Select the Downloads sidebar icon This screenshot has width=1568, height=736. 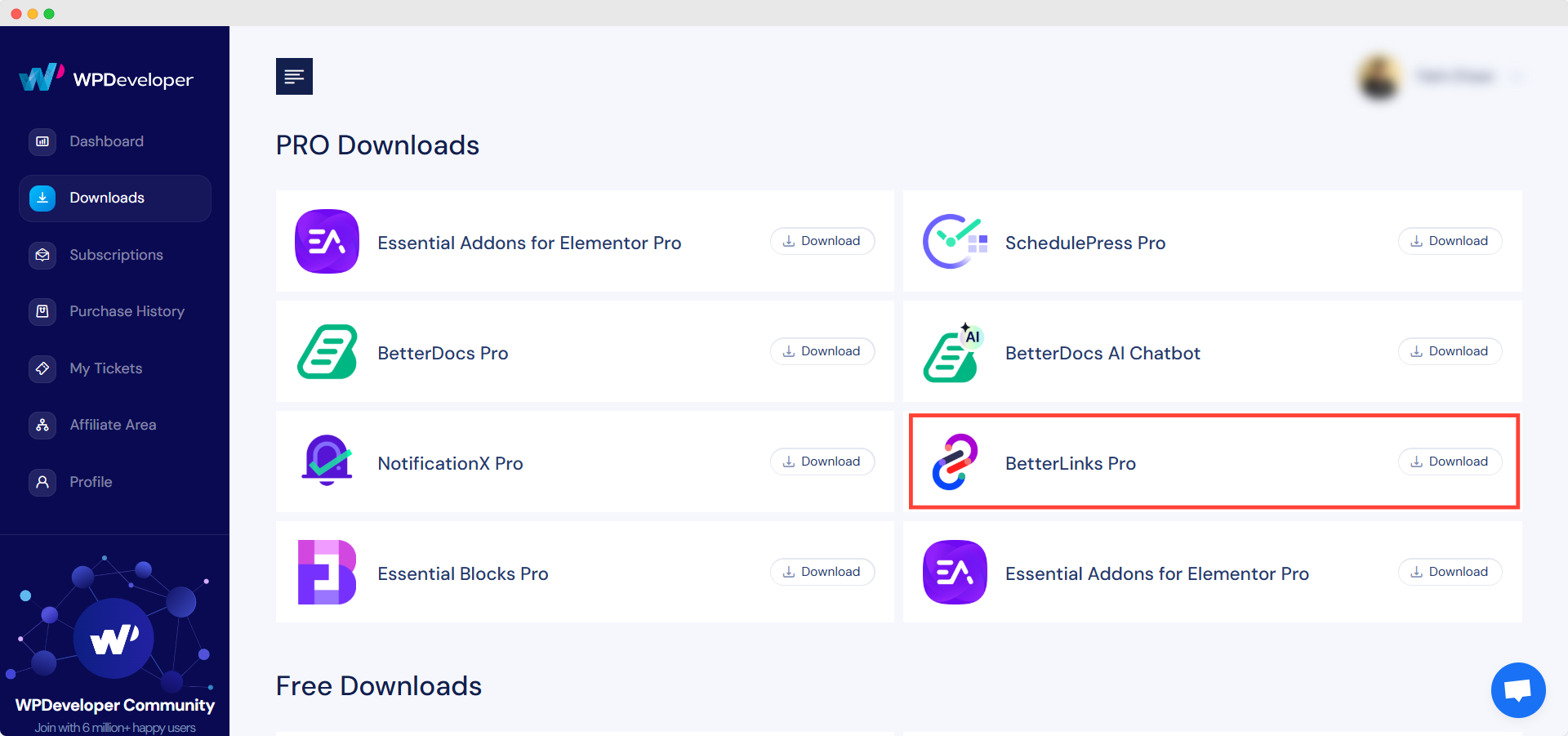tap(42, 198)
